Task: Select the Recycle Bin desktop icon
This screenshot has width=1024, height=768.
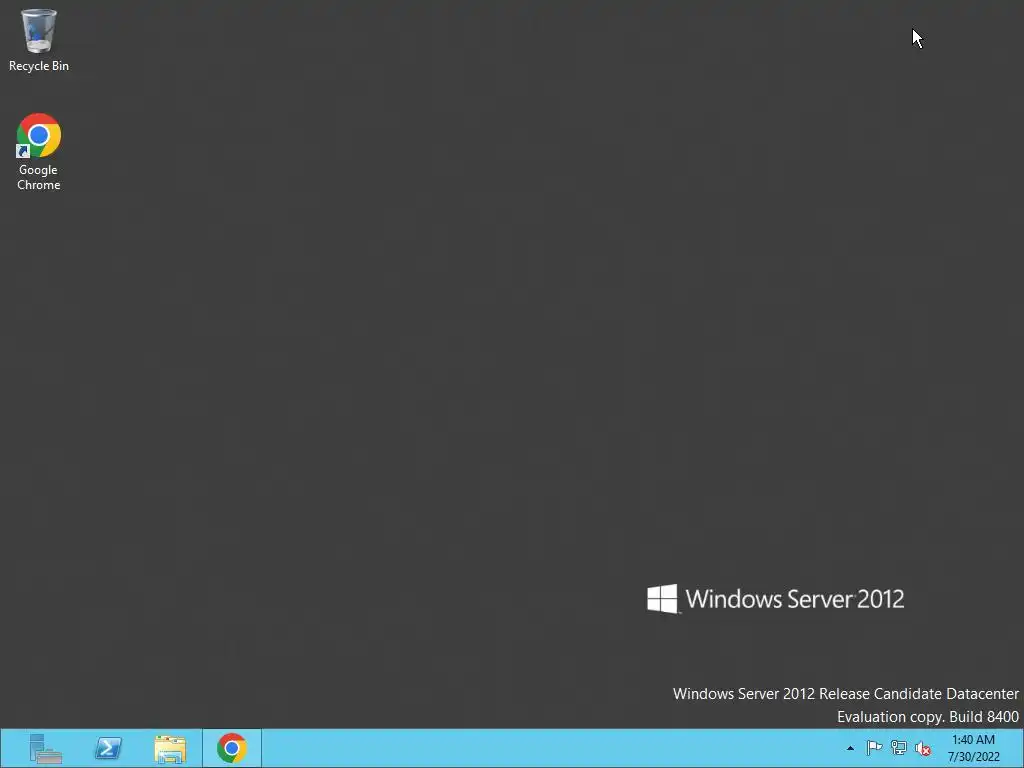Action: pos(39,40)
